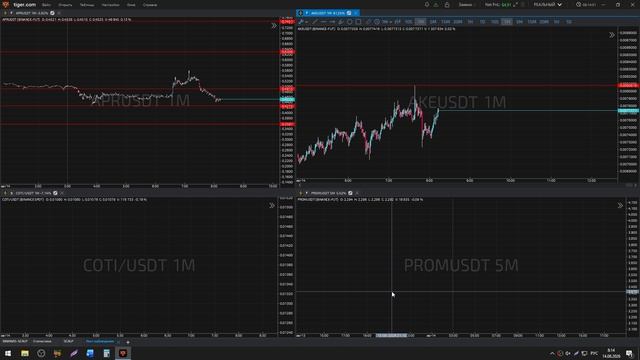Viewport: 640px width, 360px height.
Task: Close the AKEUSDT chart tab
Action: click(356, 13)
